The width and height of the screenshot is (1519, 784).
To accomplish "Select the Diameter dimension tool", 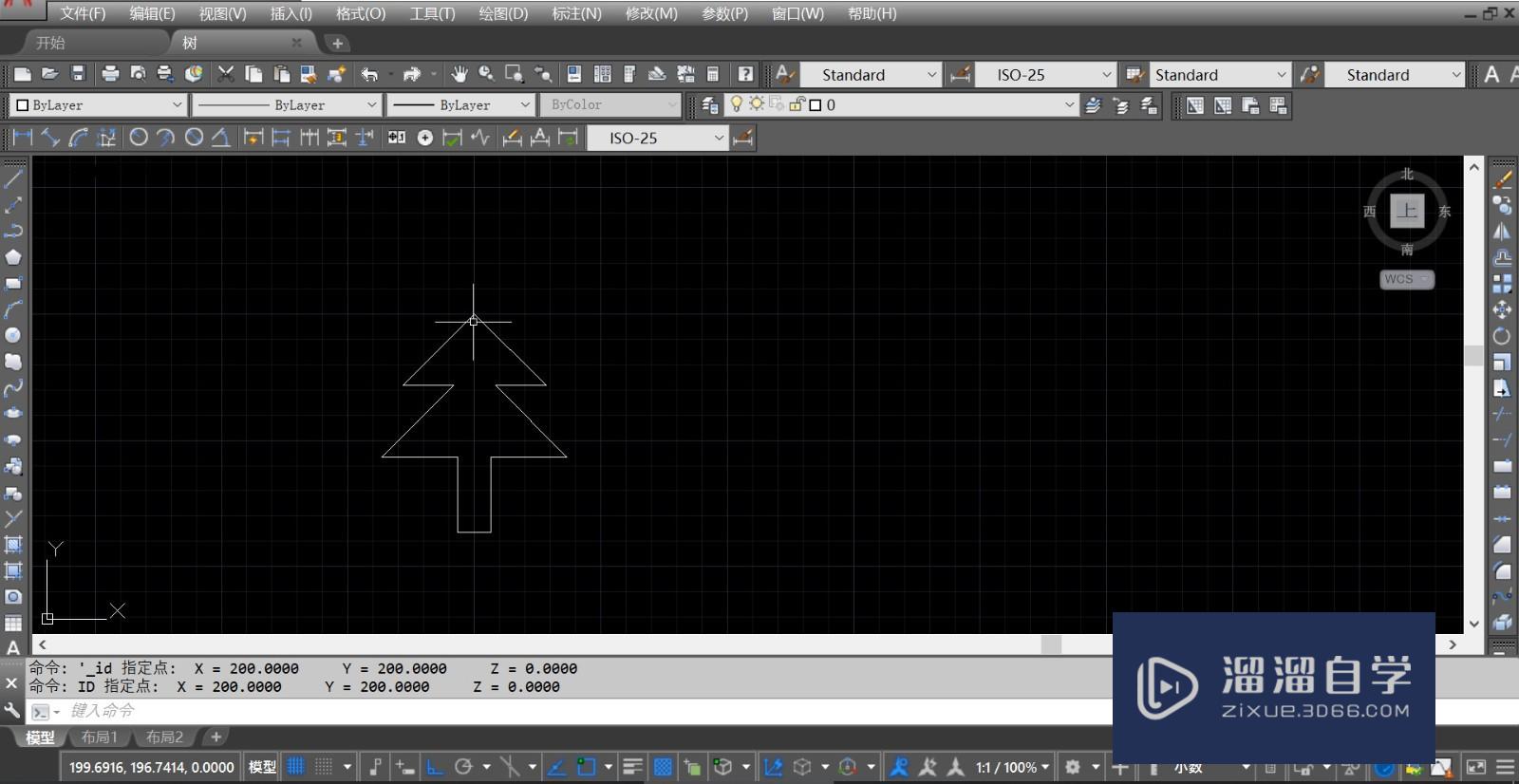I will click(x=194, y=138).
